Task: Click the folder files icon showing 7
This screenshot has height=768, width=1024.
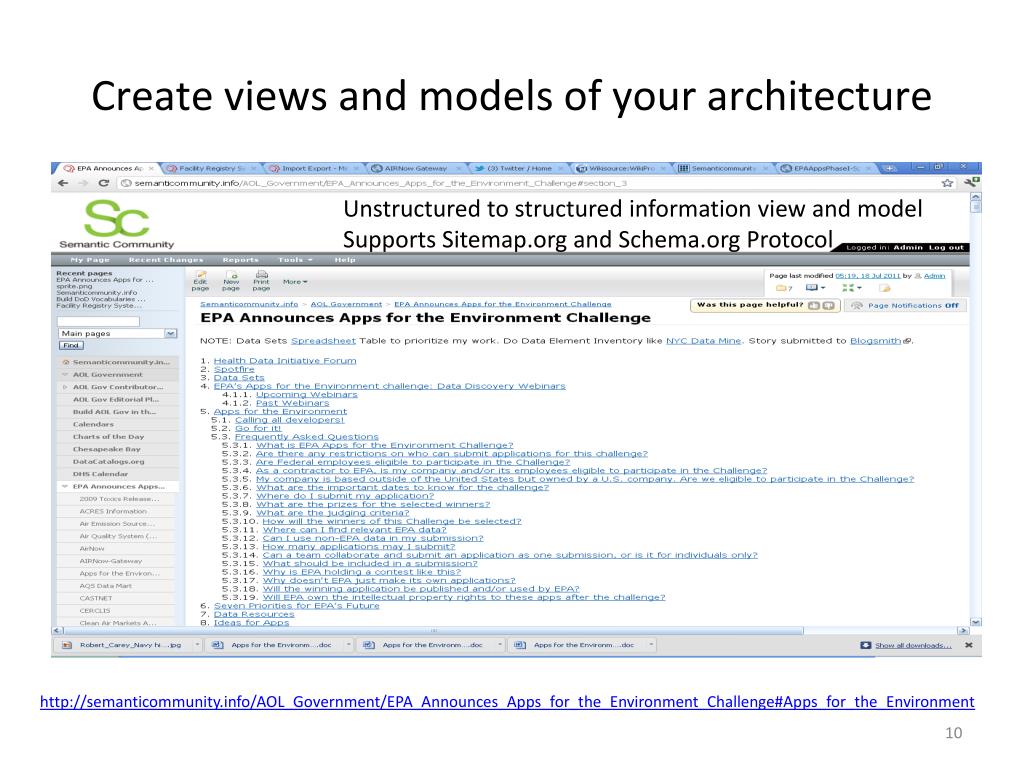Action: tap(784, 288)
